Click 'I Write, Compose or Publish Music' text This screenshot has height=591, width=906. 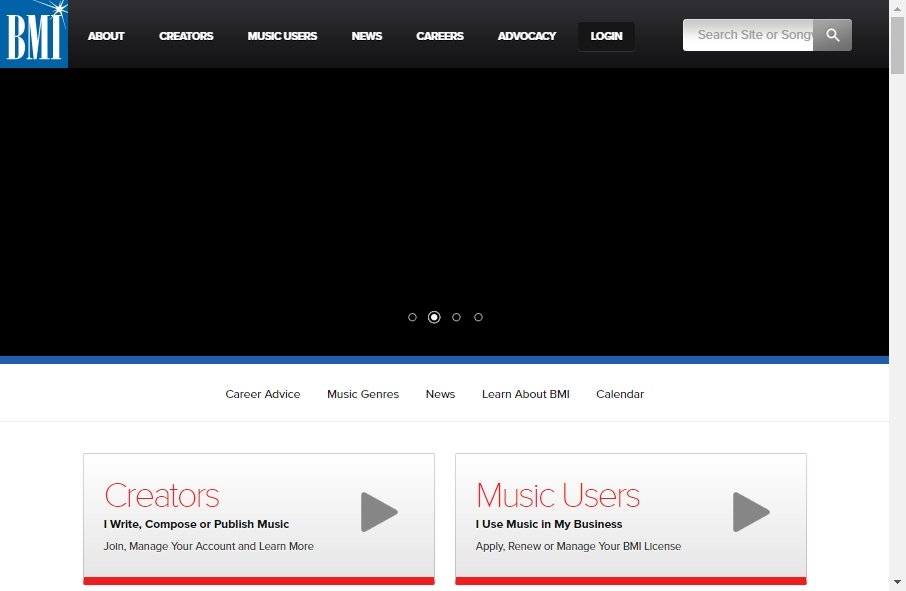pos(196,524)
